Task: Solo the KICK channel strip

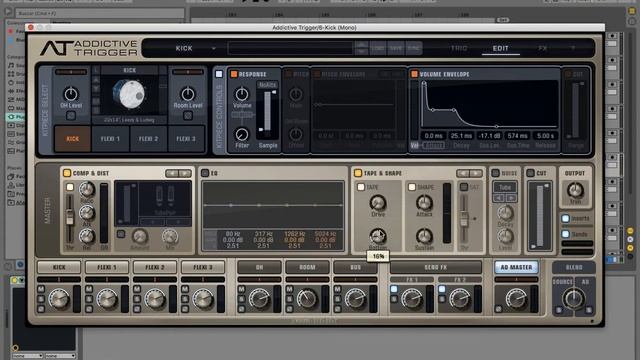Action: (x=41, y=299)
